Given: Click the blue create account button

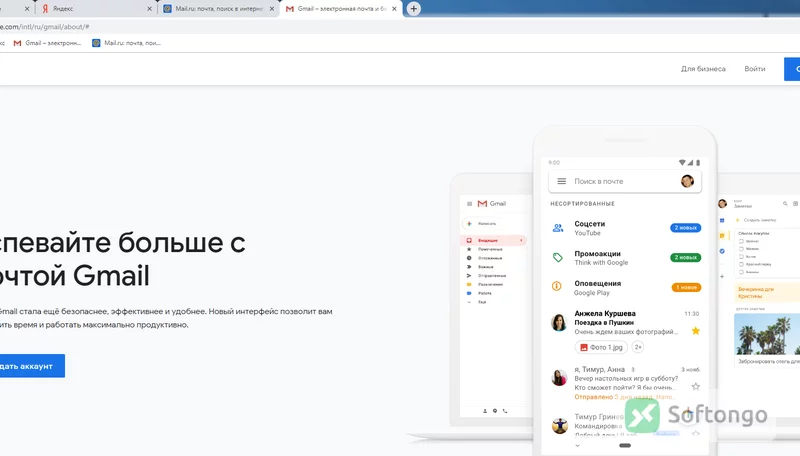Looking at the screenshot, I should pos(32,366).
